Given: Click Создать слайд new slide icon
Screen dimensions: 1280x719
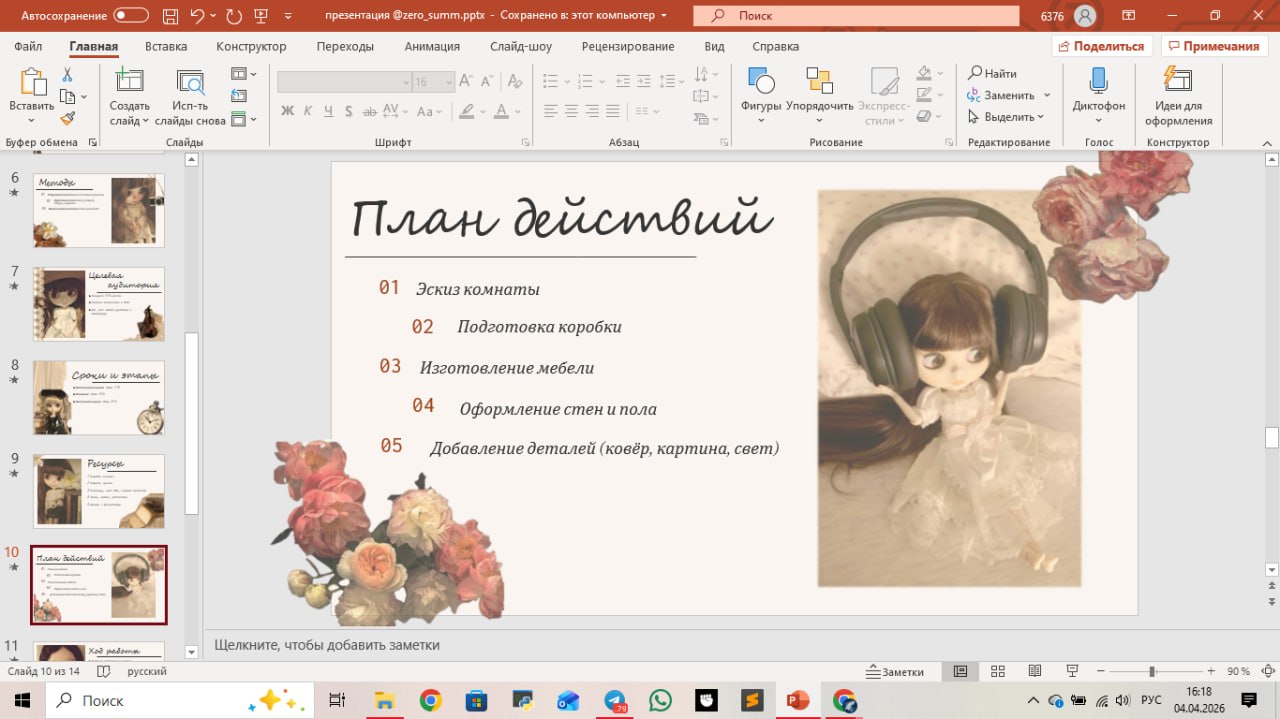Looking at the screenshot, I should point(129,82).
